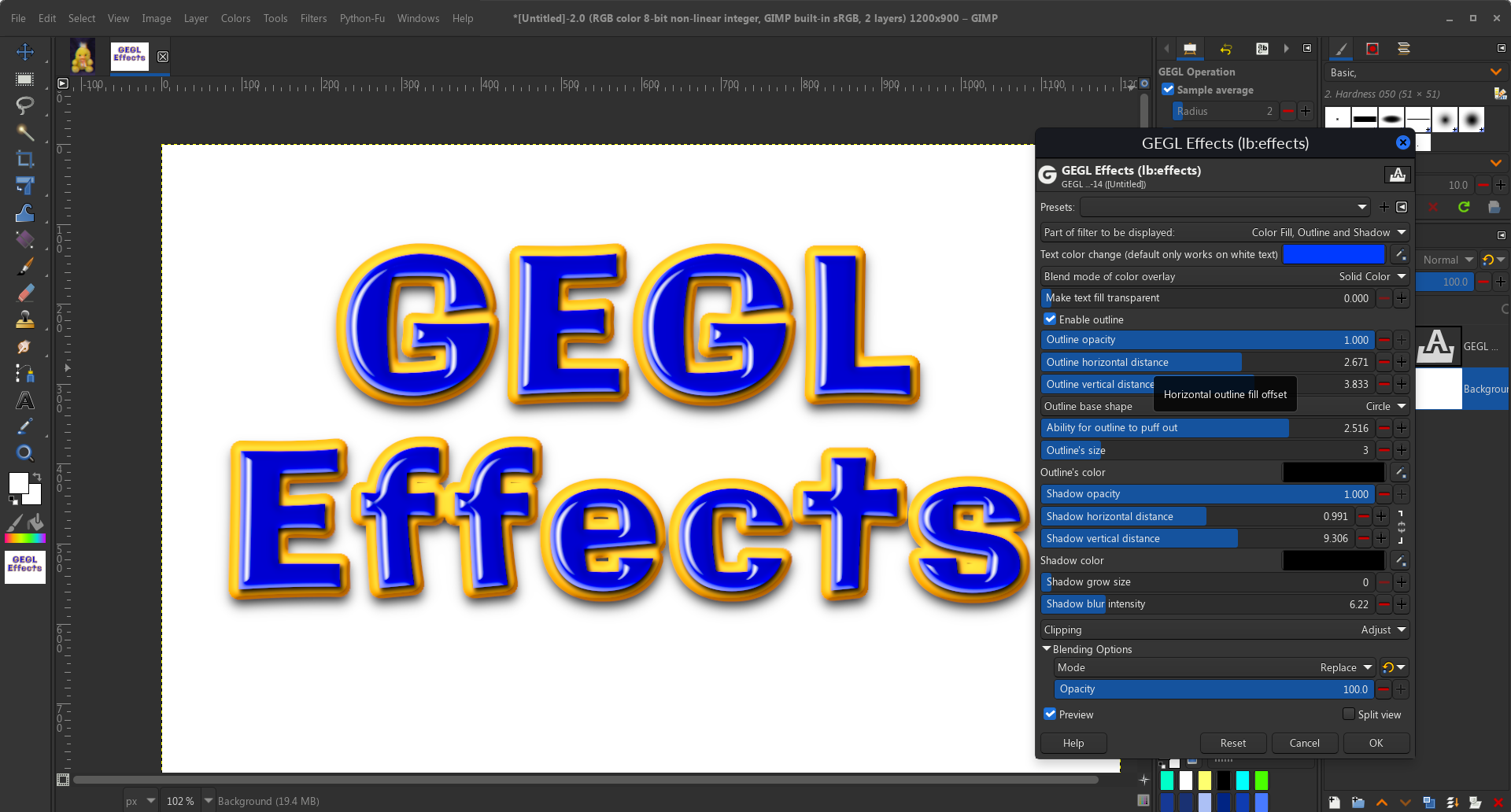Open the File menu
The image size is (1511, 812).
point(18,18)
